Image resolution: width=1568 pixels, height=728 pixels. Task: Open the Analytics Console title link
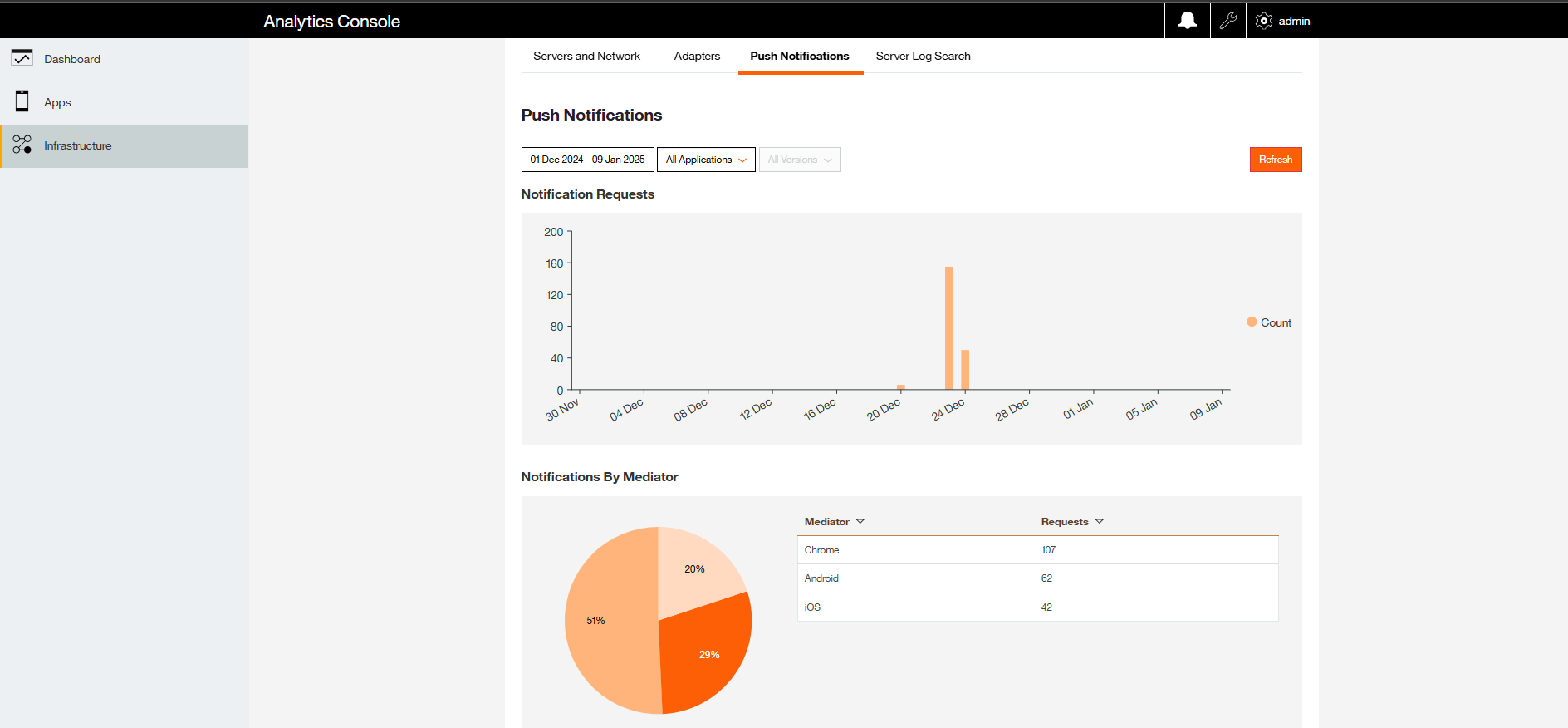pos(331,22)
